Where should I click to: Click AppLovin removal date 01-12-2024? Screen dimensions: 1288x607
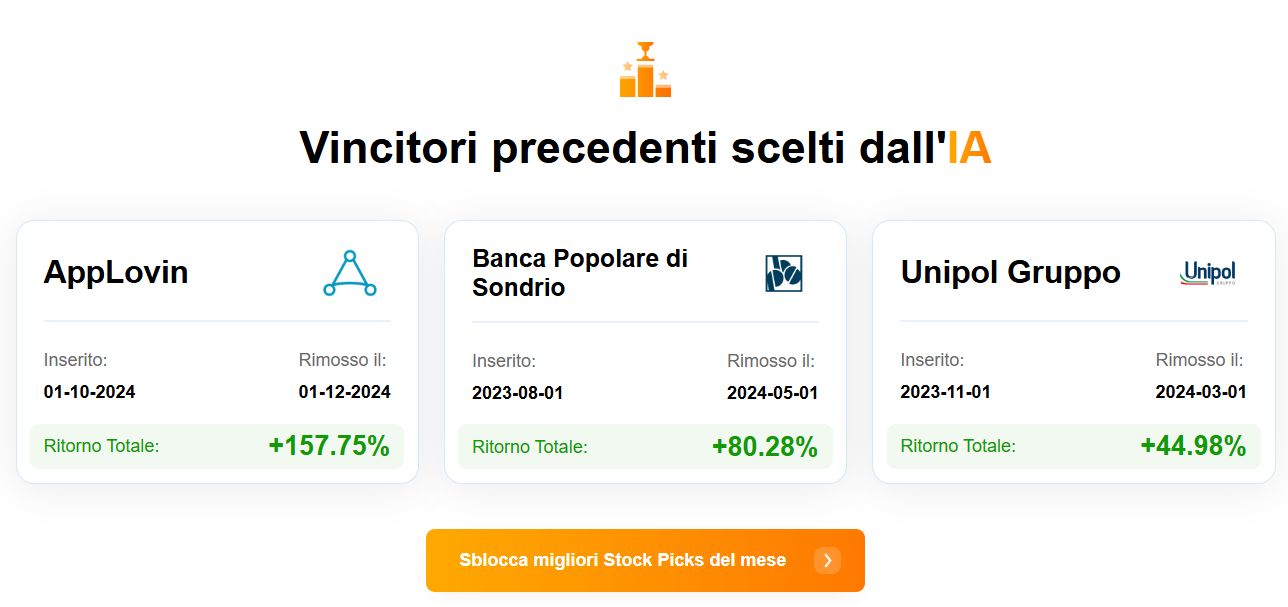344,392
